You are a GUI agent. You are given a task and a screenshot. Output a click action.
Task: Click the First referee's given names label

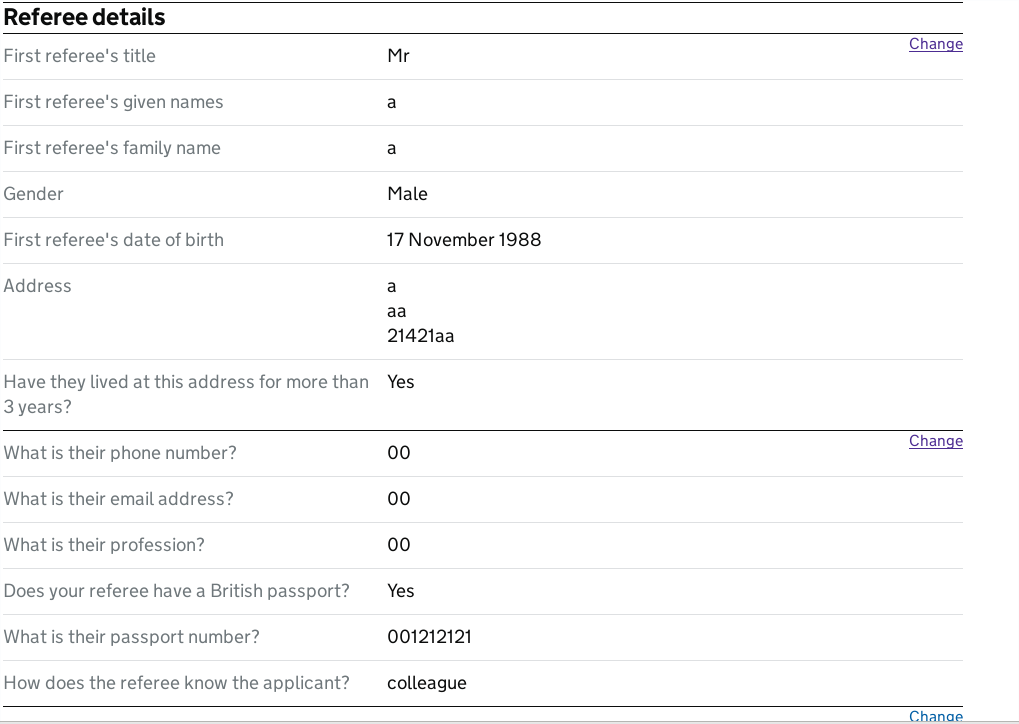(113, 102)
